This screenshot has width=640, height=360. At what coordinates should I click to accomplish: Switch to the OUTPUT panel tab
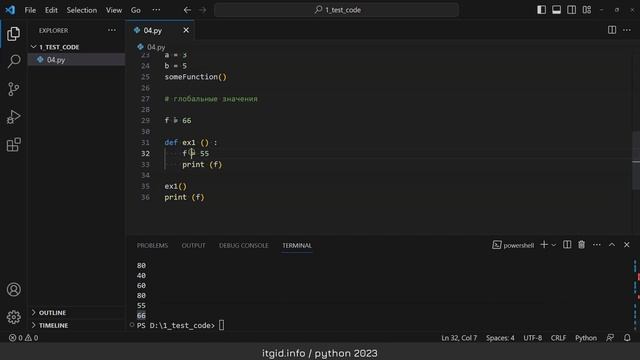(x=193, y=245)
